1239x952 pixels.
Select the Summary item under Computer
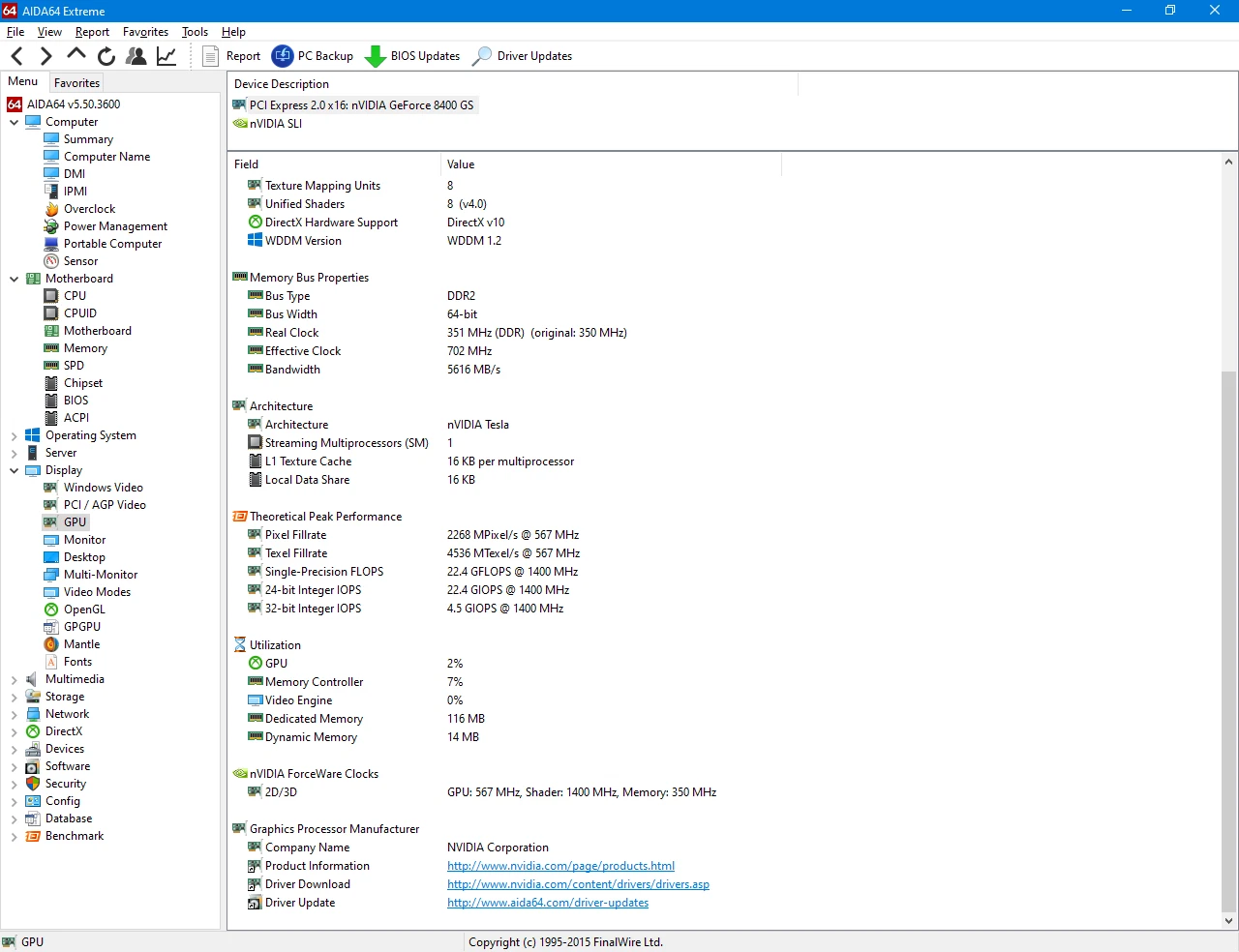click(x=88, y=139)
